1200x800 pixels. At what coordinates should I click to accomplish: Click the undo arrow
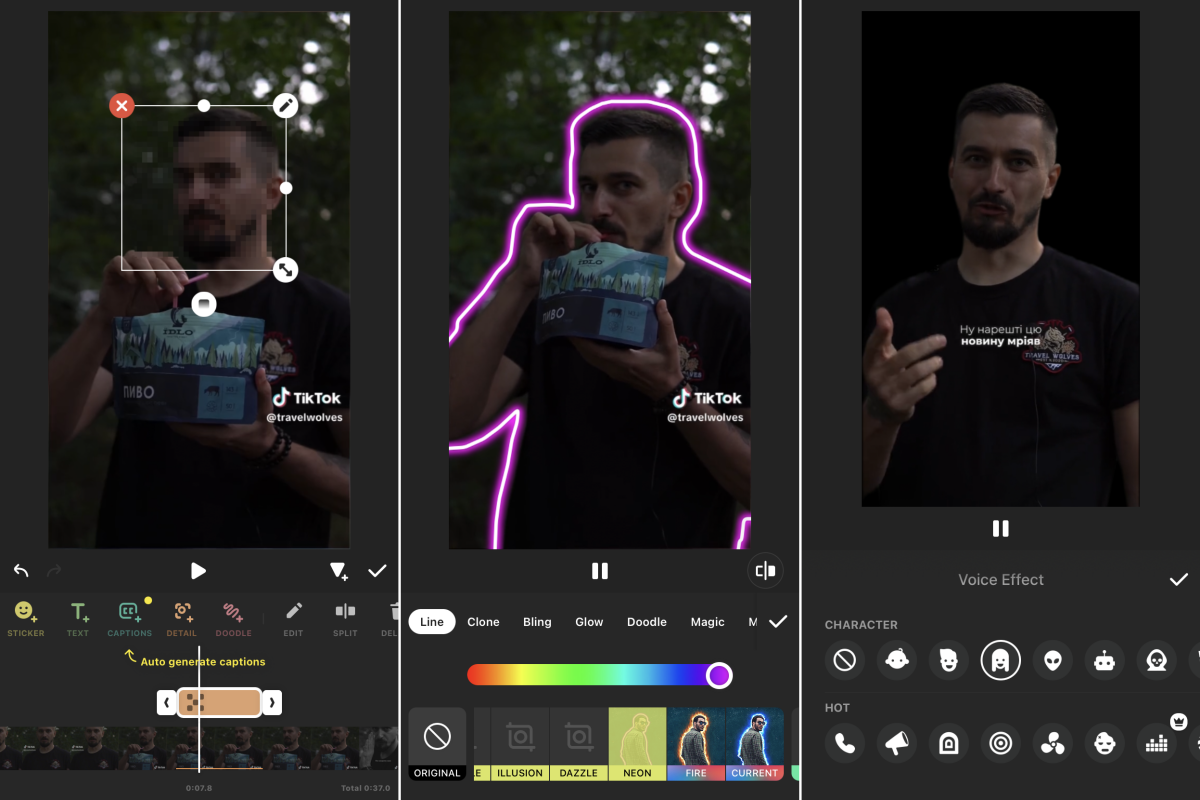[21, 571]
